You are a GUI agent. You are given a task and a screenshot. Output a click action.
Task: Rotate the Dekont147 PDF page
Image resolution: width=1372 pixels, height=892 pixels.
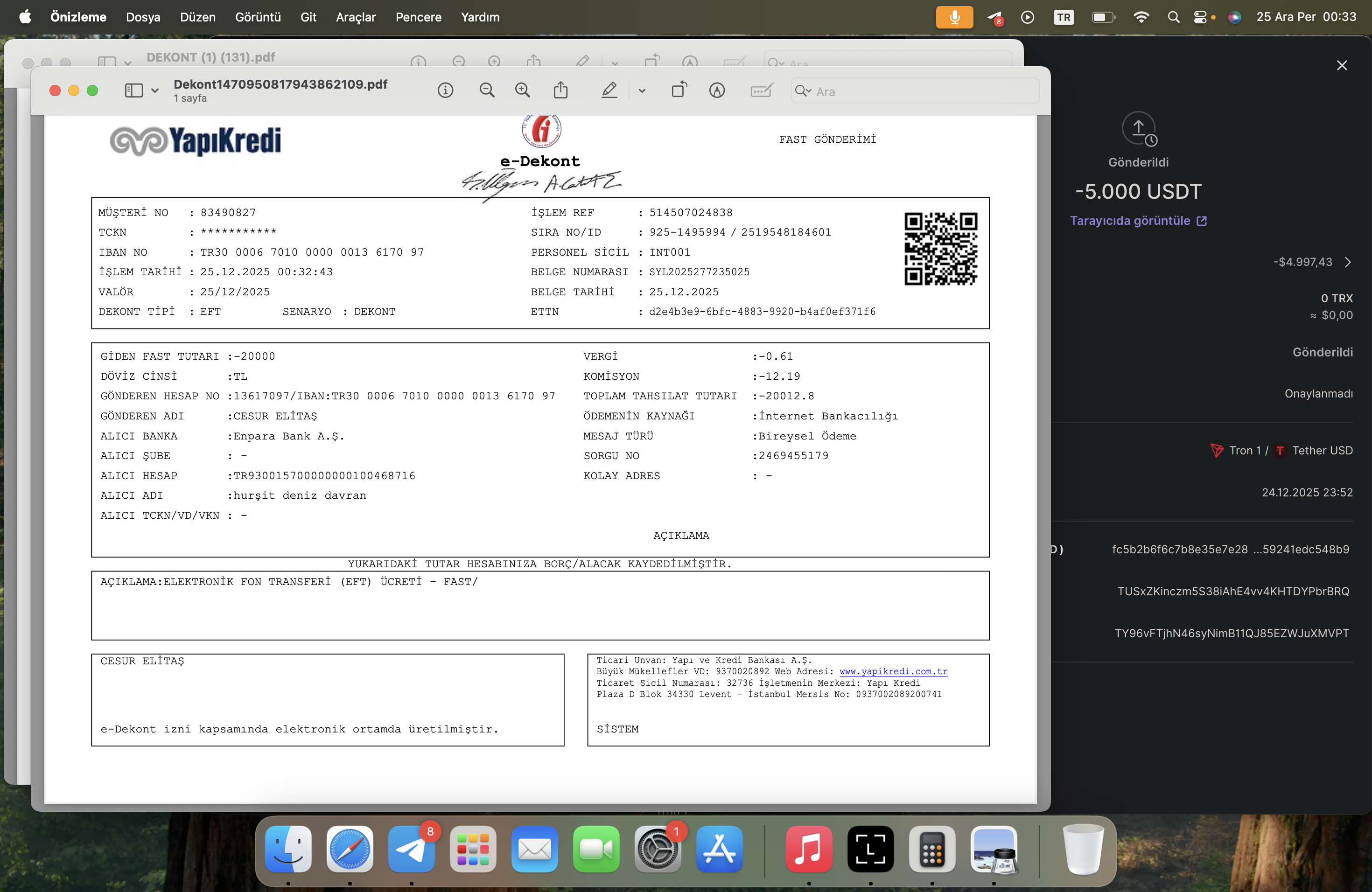click(x=679, y=90)
